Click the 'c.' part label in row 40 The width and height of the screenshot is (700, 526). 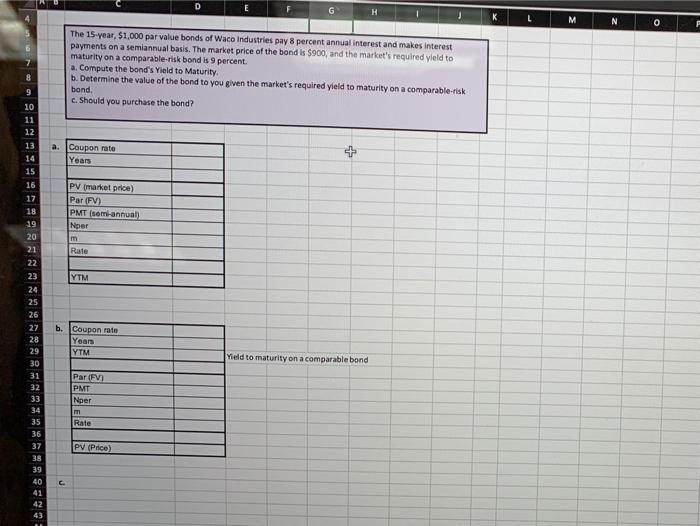[x=62, y=482]
